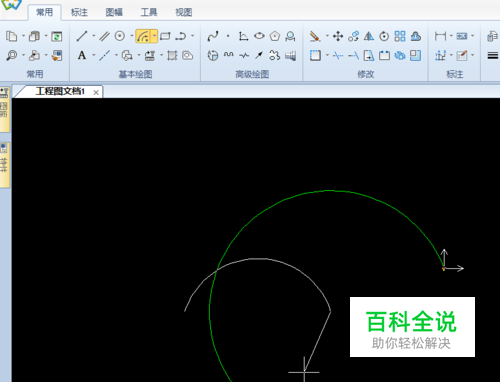Image resolution: width=500 pixels, height=382 pixels.
Task: Open the 工具 ribbon tab
Action: coord(149,12)
